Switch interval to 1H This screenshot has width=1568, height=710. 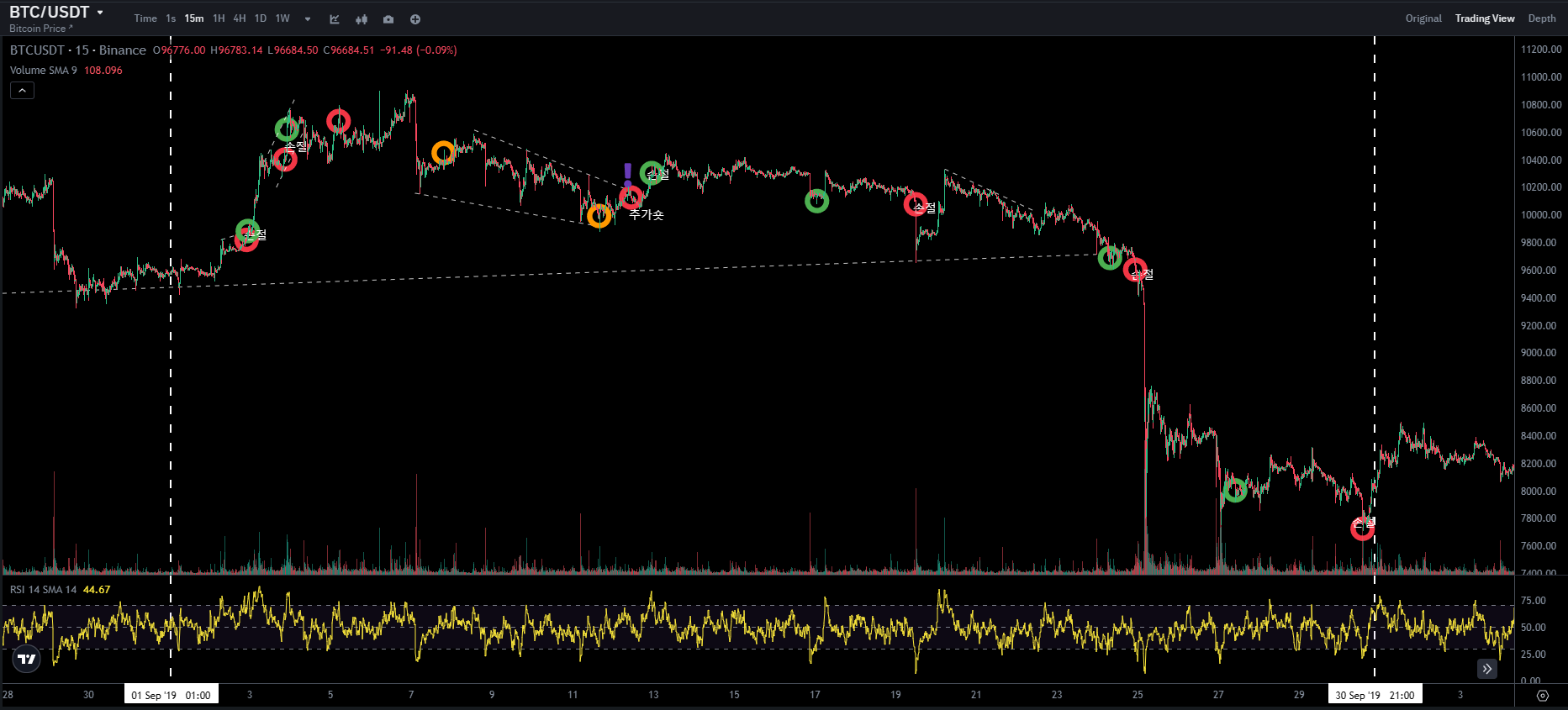(x=219, y=18)
